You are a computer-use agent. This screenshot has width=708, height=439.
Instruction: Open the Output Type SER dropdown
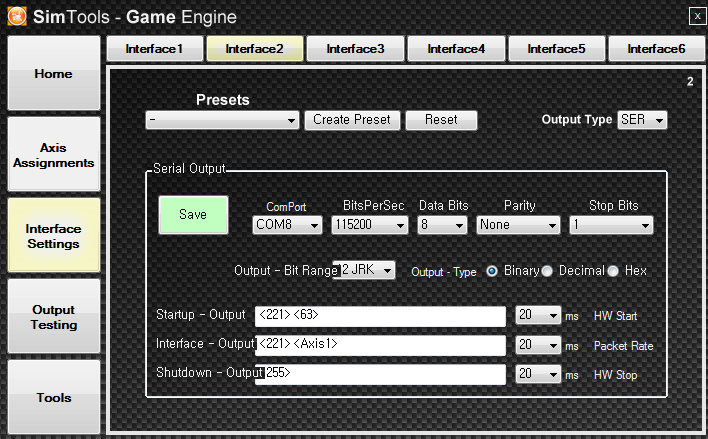point(642,120)
